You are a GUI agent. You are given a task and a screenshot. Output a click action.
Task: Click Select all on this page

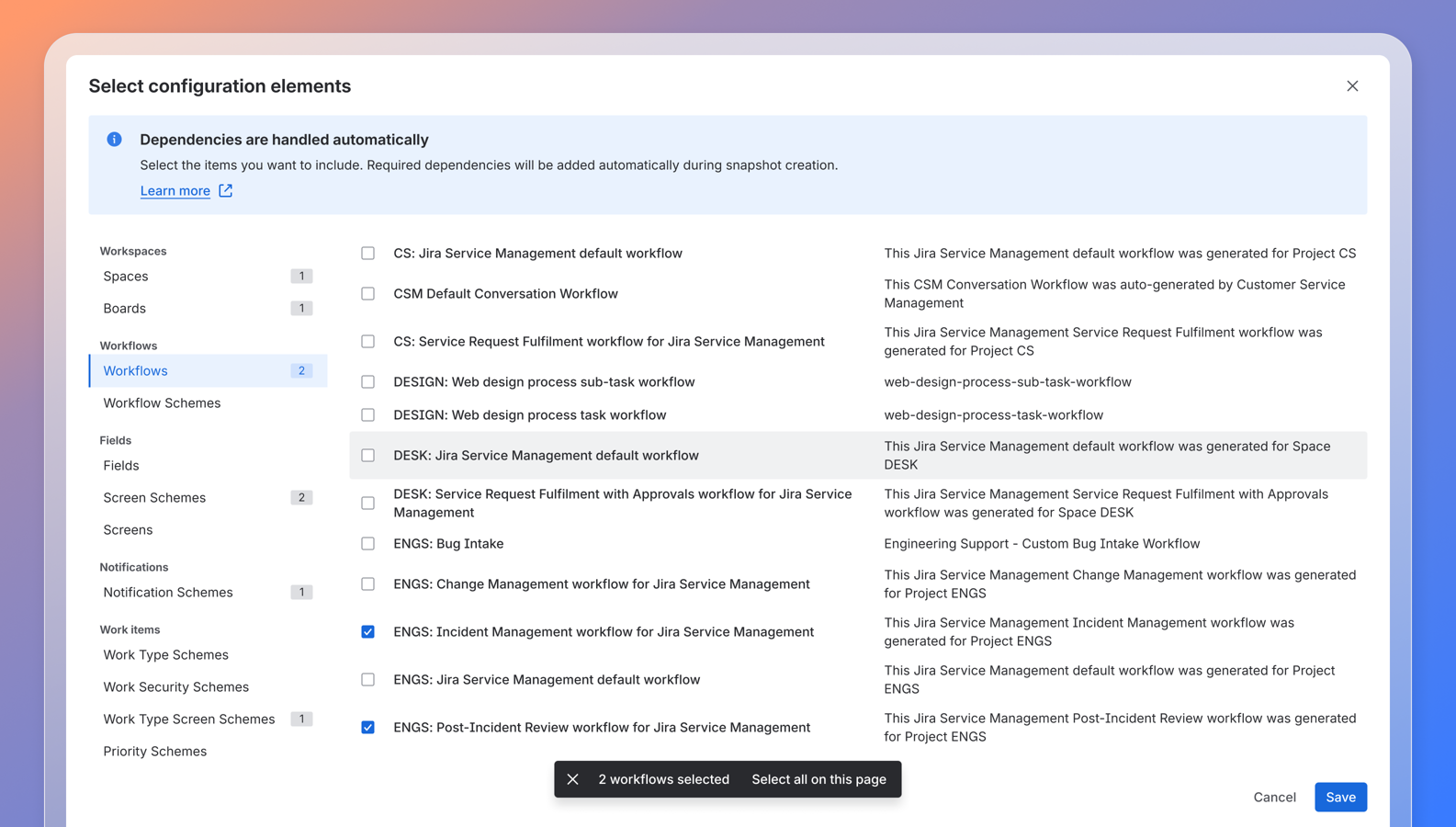tap(818, 779)
